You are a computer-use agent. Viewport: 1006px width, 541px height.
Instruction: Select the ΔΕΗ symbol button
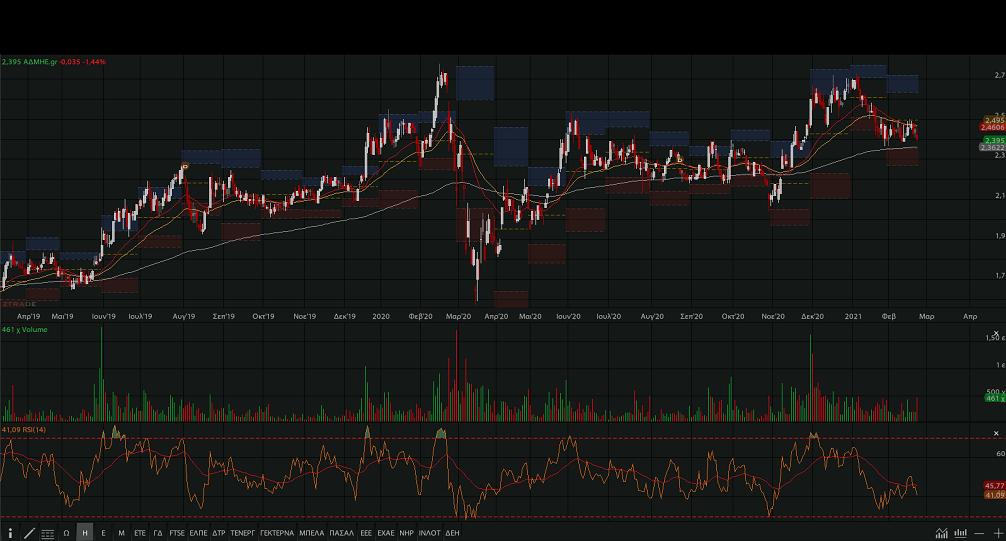click(452, 533)
